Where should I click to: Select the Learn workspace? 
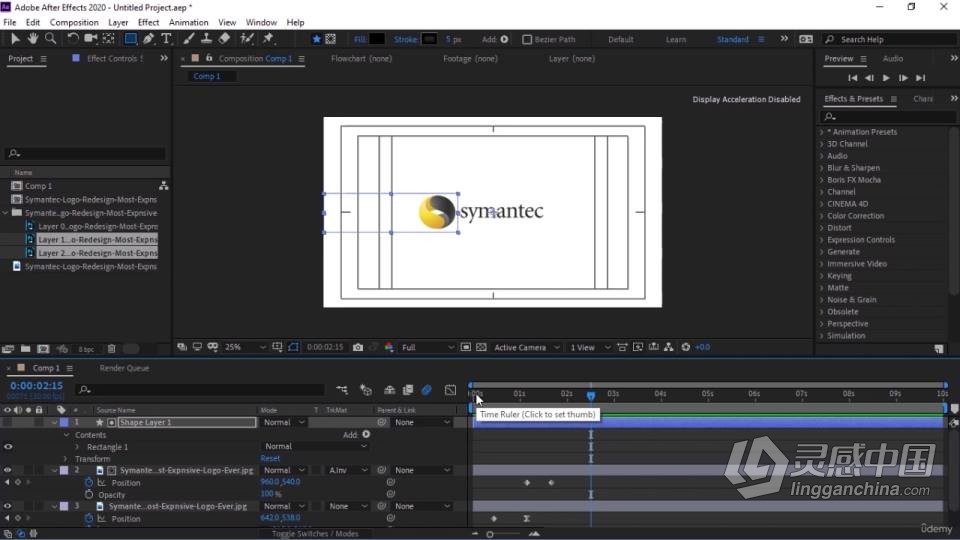[676, 39]
